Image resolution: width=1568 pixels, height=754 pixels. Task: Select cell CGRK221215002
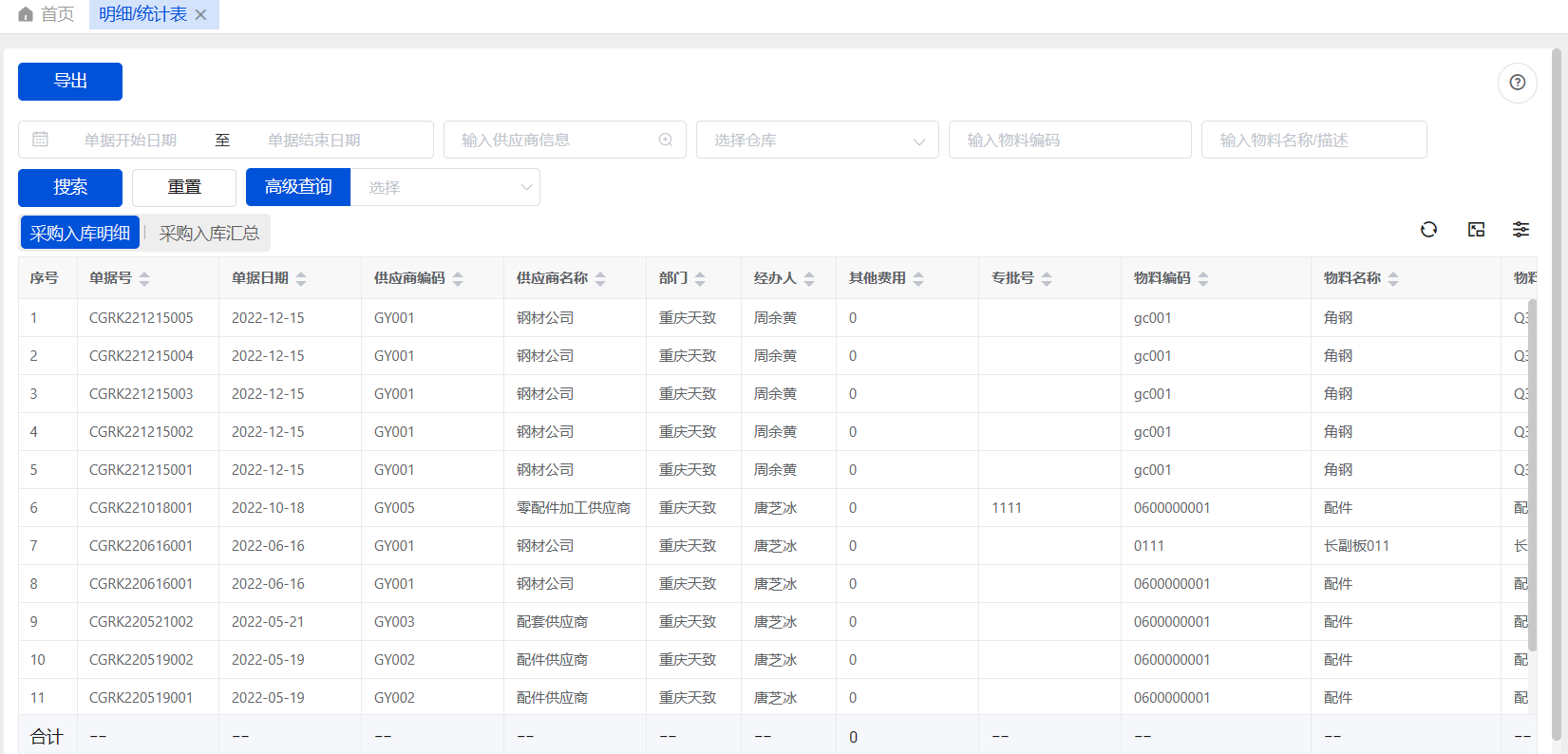tap(142, 432)
